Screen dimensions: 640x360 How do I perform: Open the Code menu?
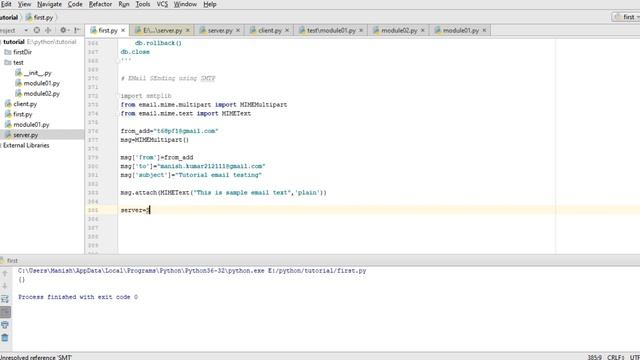[x=75, y=4]
